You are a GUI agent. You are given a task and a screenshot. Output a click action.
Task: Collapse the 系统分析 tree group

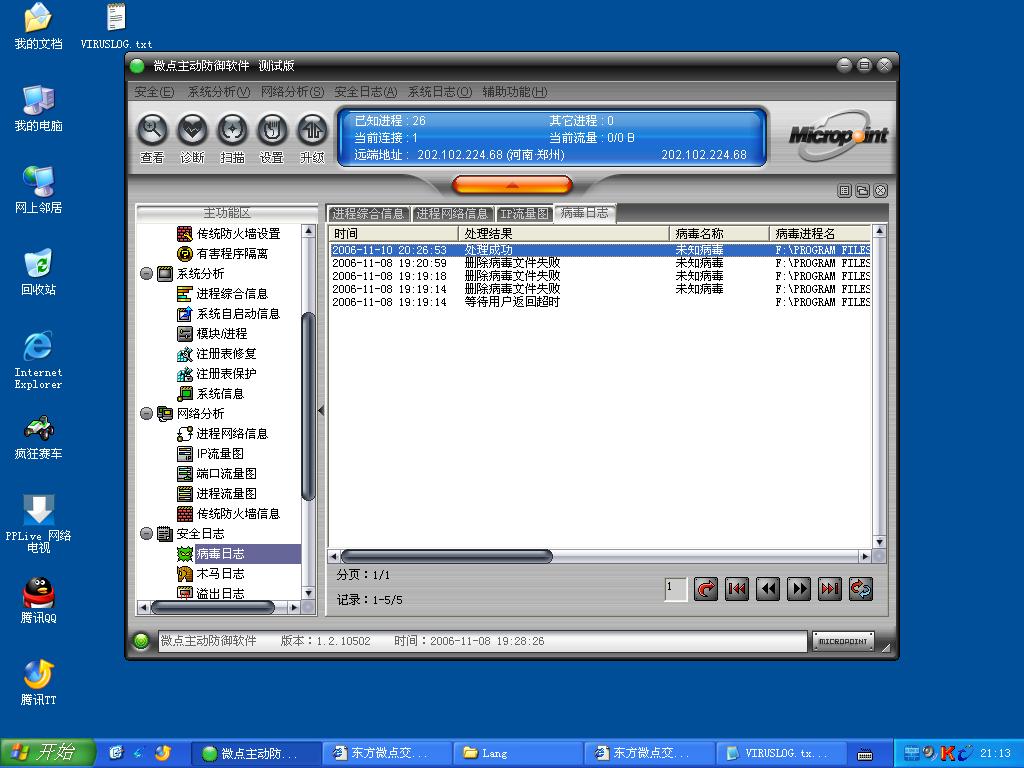(x=146, y=274)
